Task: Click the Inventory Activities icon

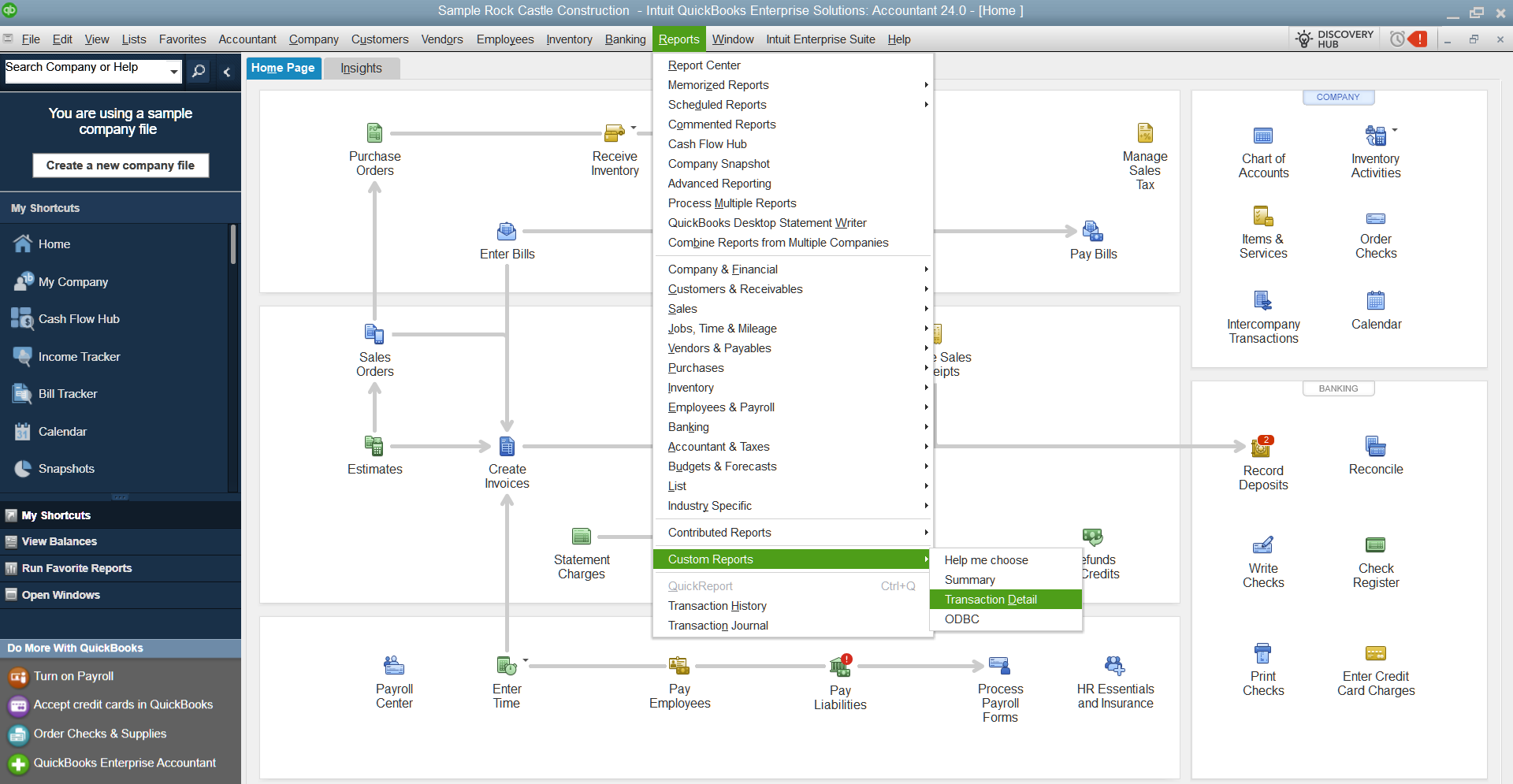Action: (1376, 136)
